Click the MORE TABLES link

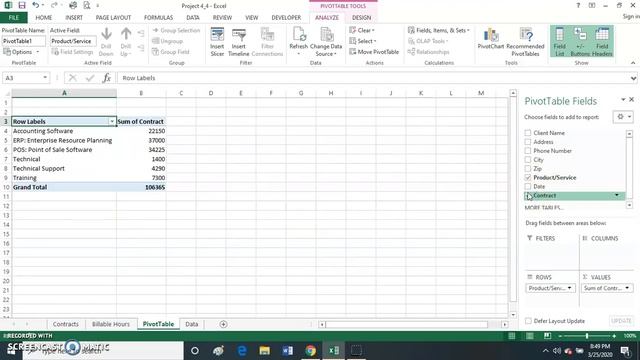(x=544, y=208)
